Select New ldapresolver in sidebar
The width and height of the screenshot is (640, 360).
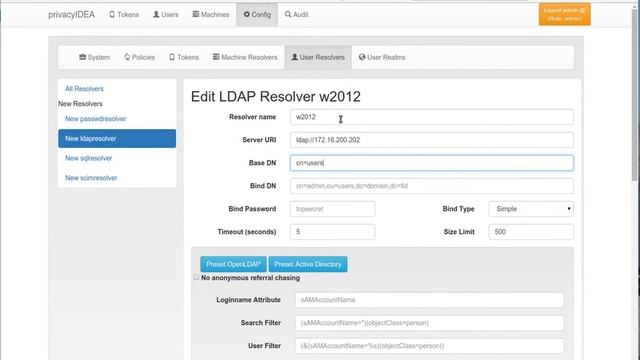pos(117,139)
